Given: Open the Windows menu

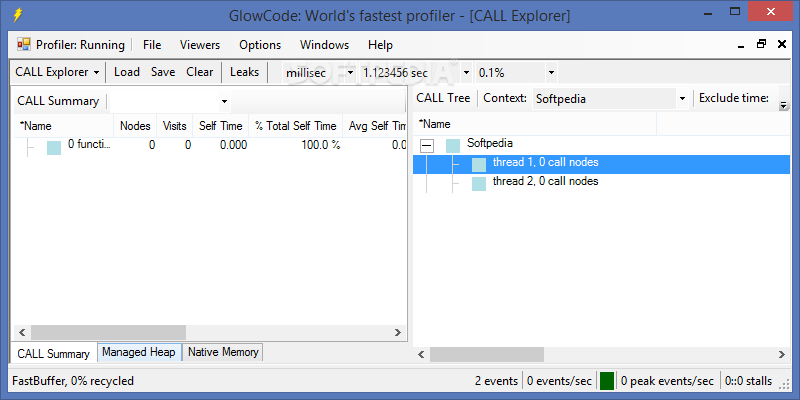Looking at the screenshot, I should pyautogui.click(x=324, y=45).
